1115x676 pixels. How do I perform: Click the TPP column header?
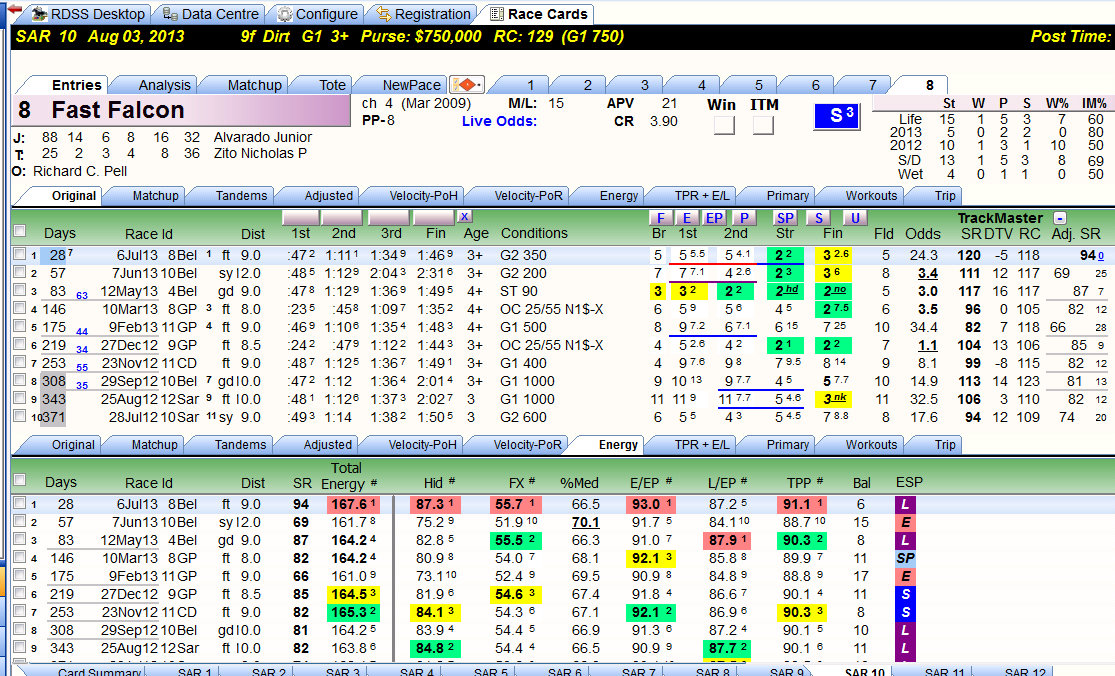click(x=799, y=483)
